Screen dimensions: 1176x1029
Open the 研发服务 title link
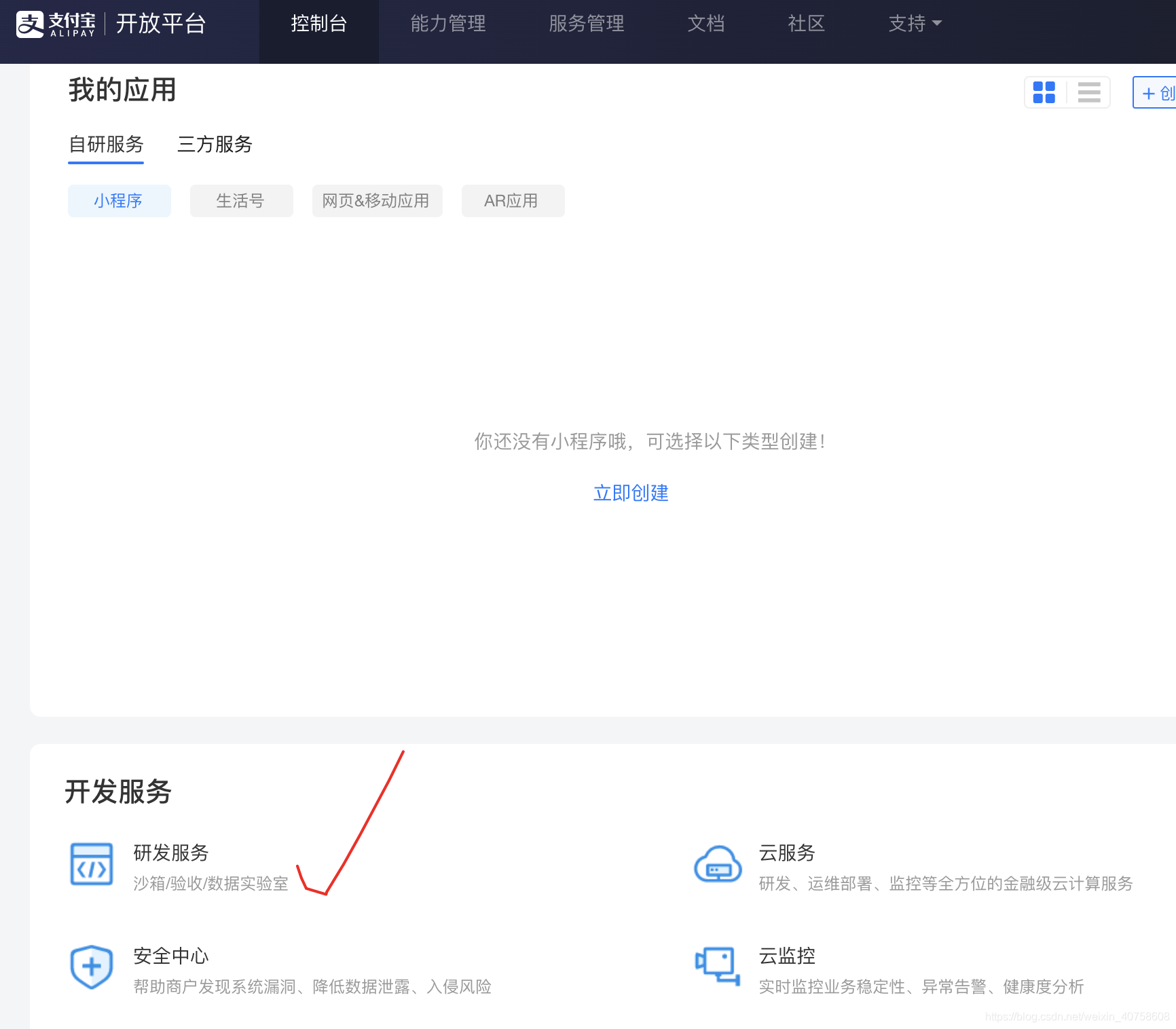point(171,853)
